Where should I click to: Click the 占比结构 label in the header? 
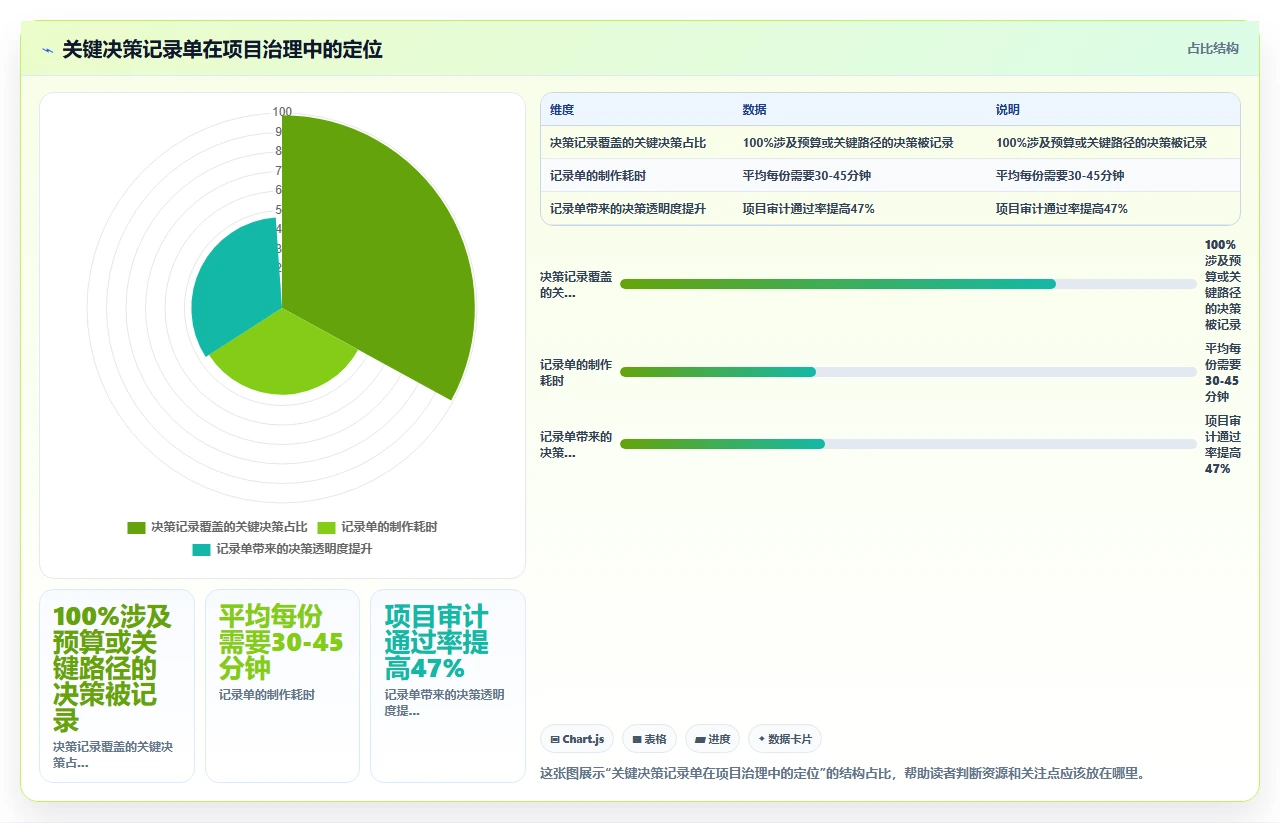click(1213, 48)
